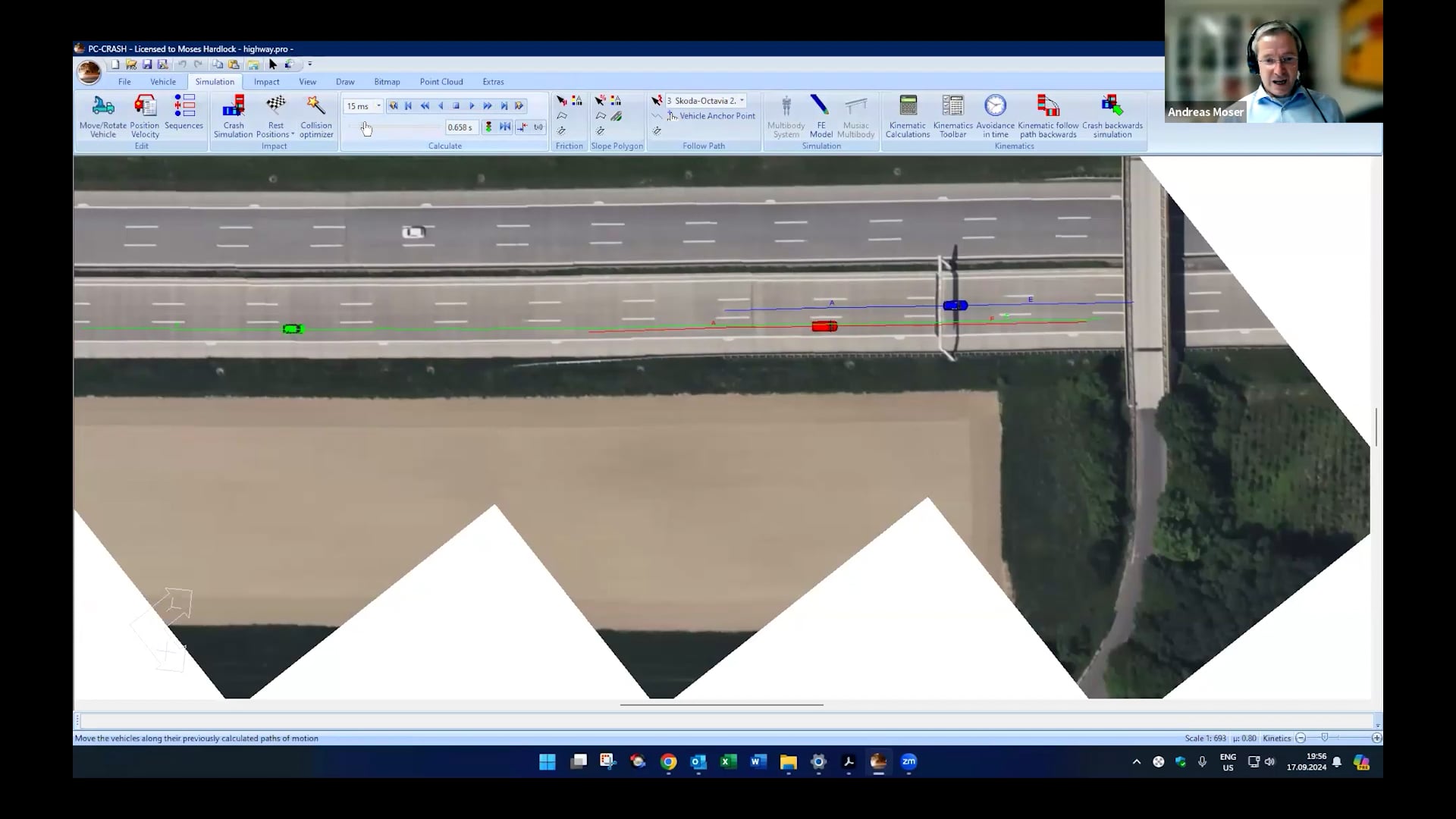Select the red vehicle on the highway
This screenshot has width=1456, height=819.
[824, 326]
